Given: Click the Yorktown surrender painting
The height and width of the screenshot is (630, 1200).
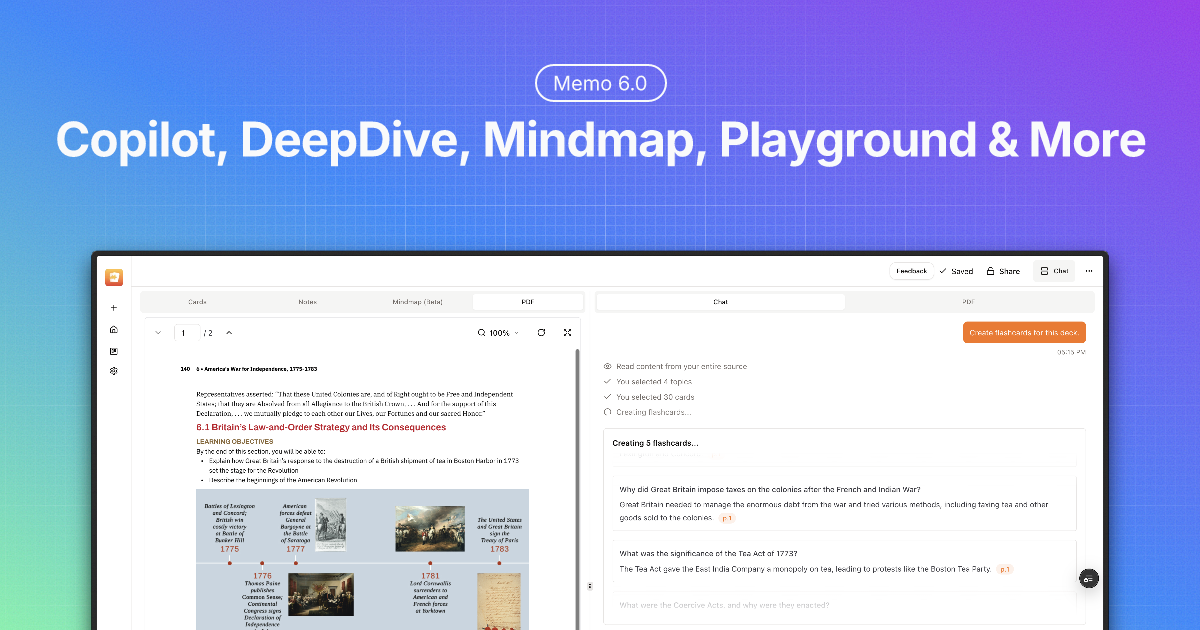Looking at the screenshot, I should pyautogui.click(x=430, y=528).
